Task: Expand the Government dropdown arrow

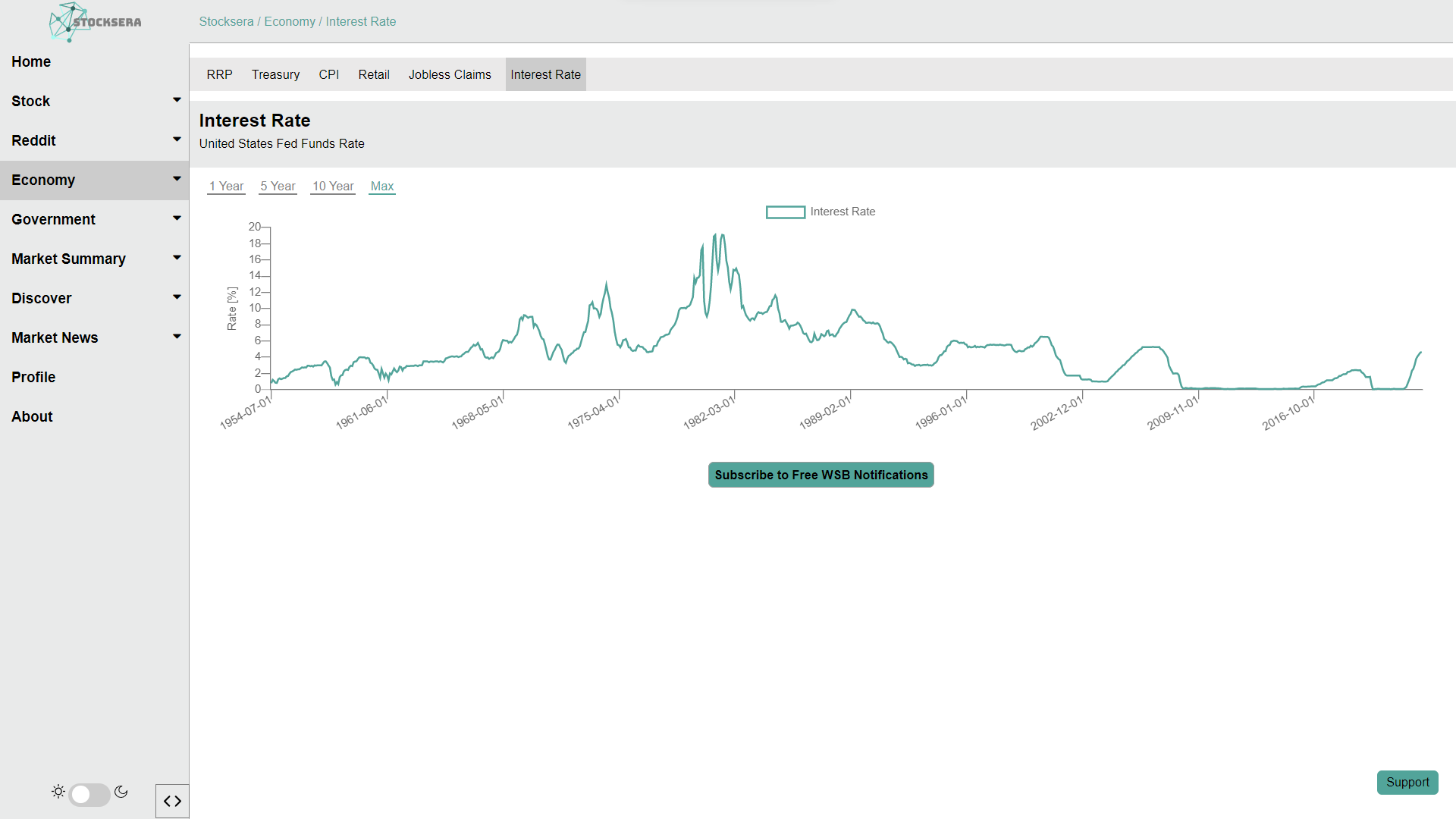Action: click(177, 218)
